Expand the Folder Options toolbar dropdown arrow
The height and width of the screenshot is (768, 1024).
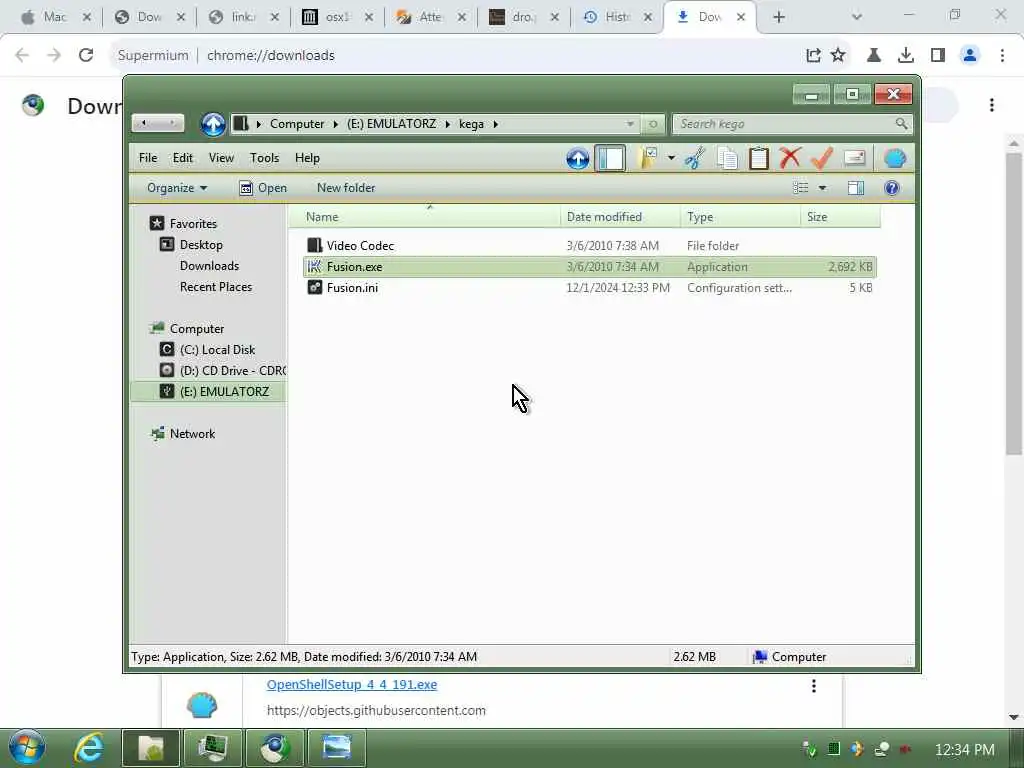[x=671, y=158]
